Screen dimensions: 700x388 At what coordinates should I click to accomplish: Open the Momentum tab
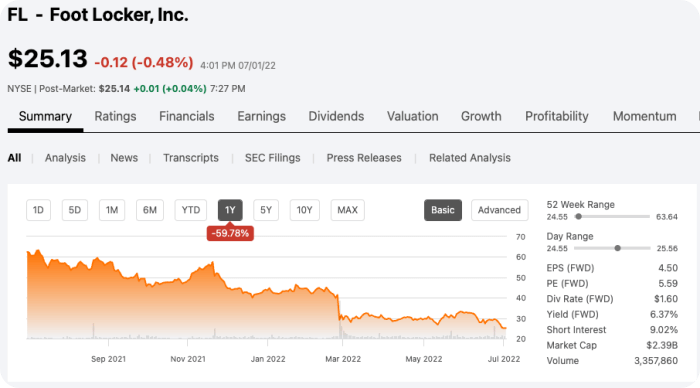(644, 117)
